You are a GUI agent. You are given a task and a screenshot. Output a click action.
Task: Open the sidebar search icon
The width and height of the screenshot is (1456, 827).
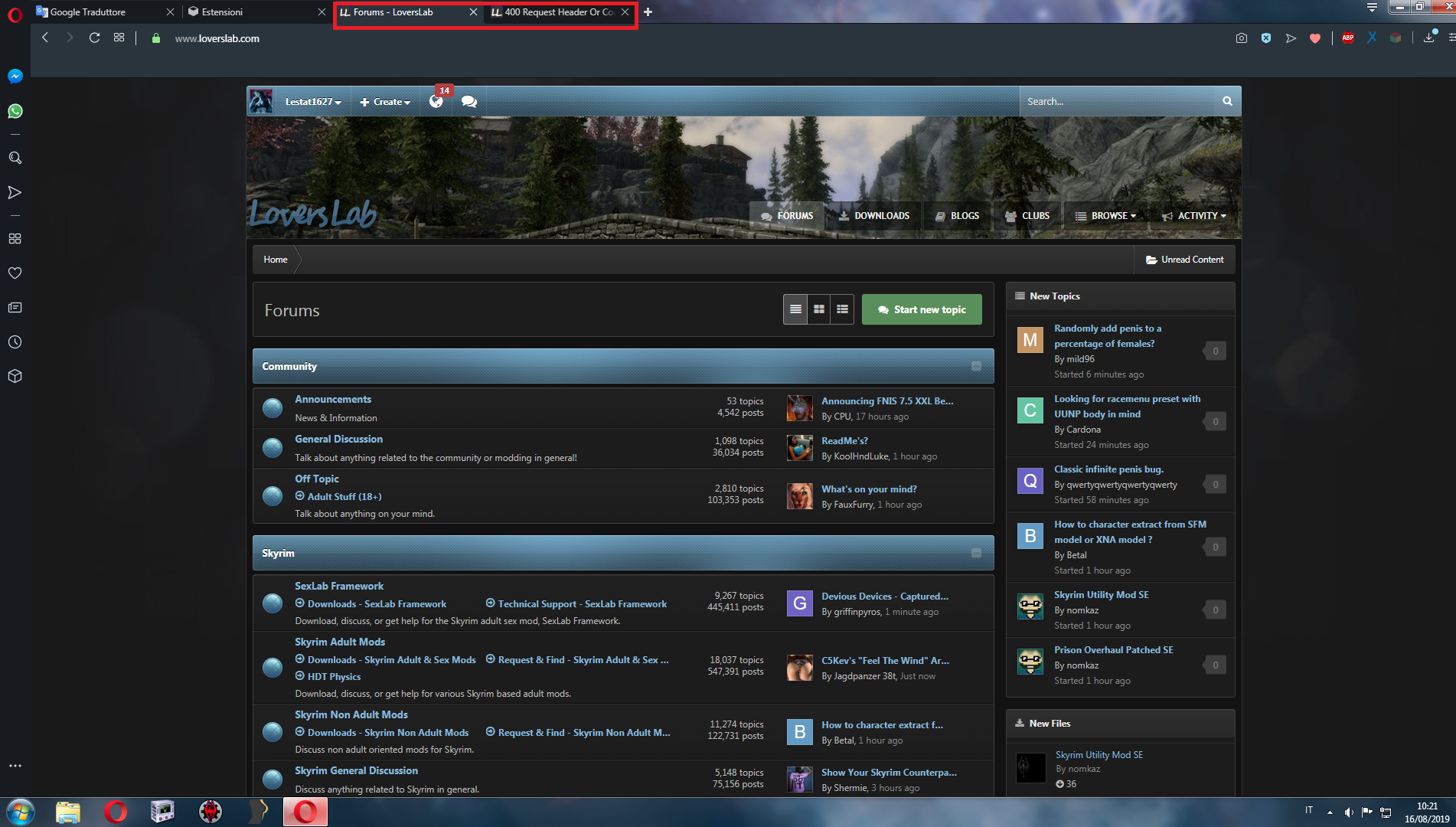tap(15, 158)
